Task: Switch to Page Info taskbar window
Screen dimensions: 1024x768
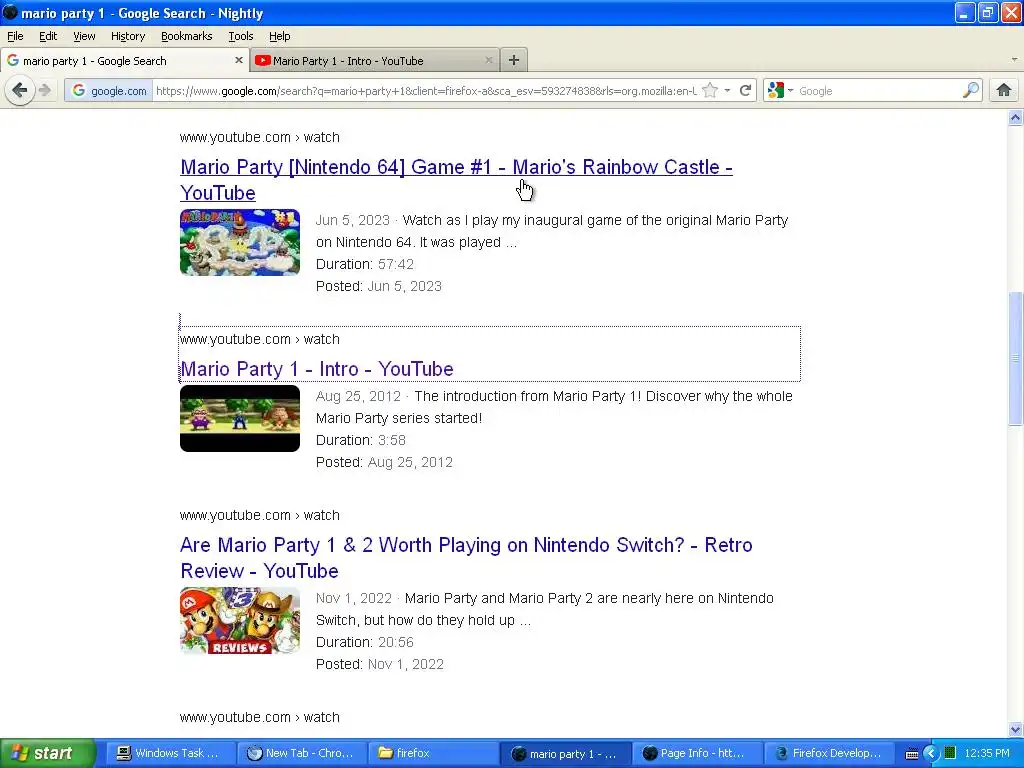Action: (696, 753)
